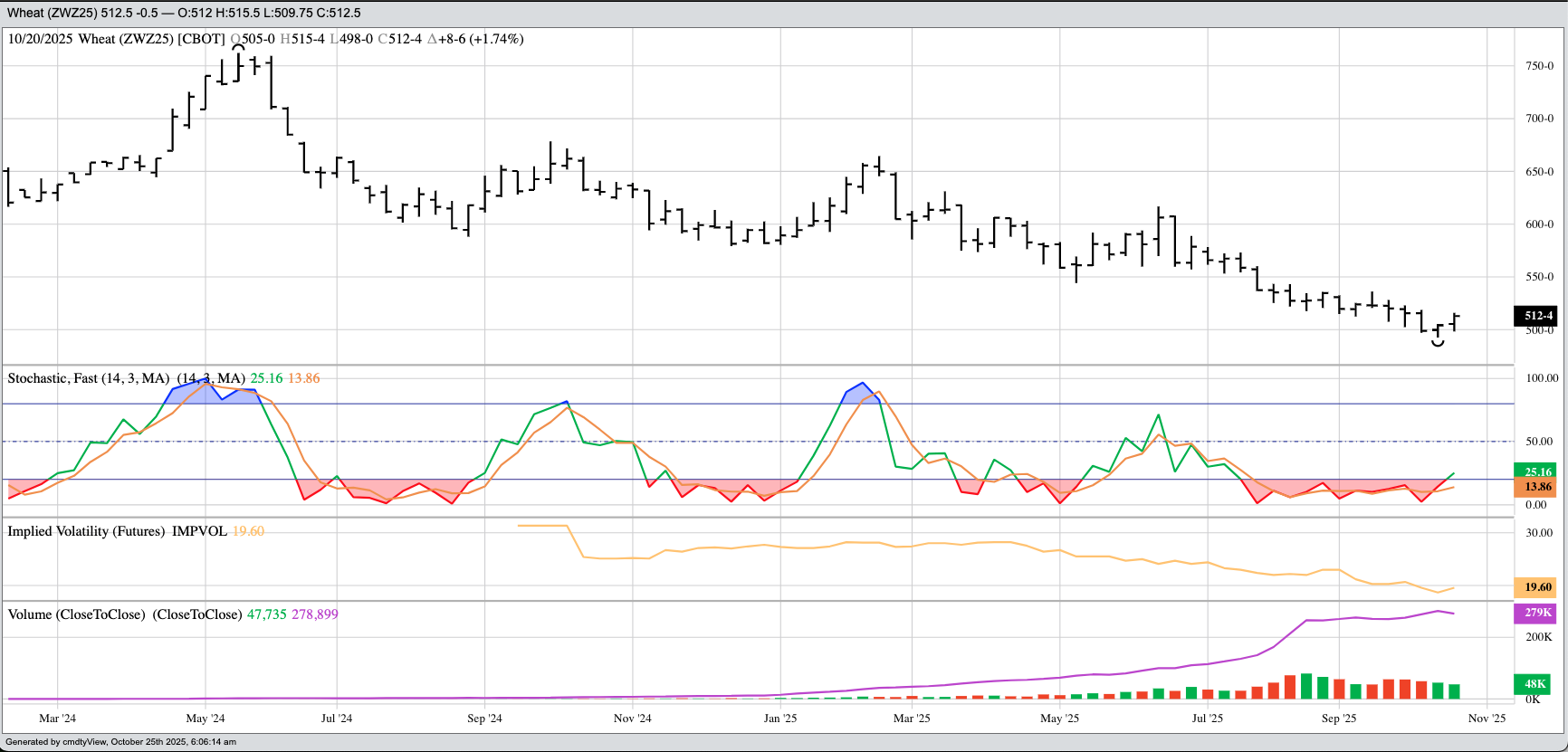
Task: Click the green 25.16 stochastic value tag
Action: pos(1537,471)
